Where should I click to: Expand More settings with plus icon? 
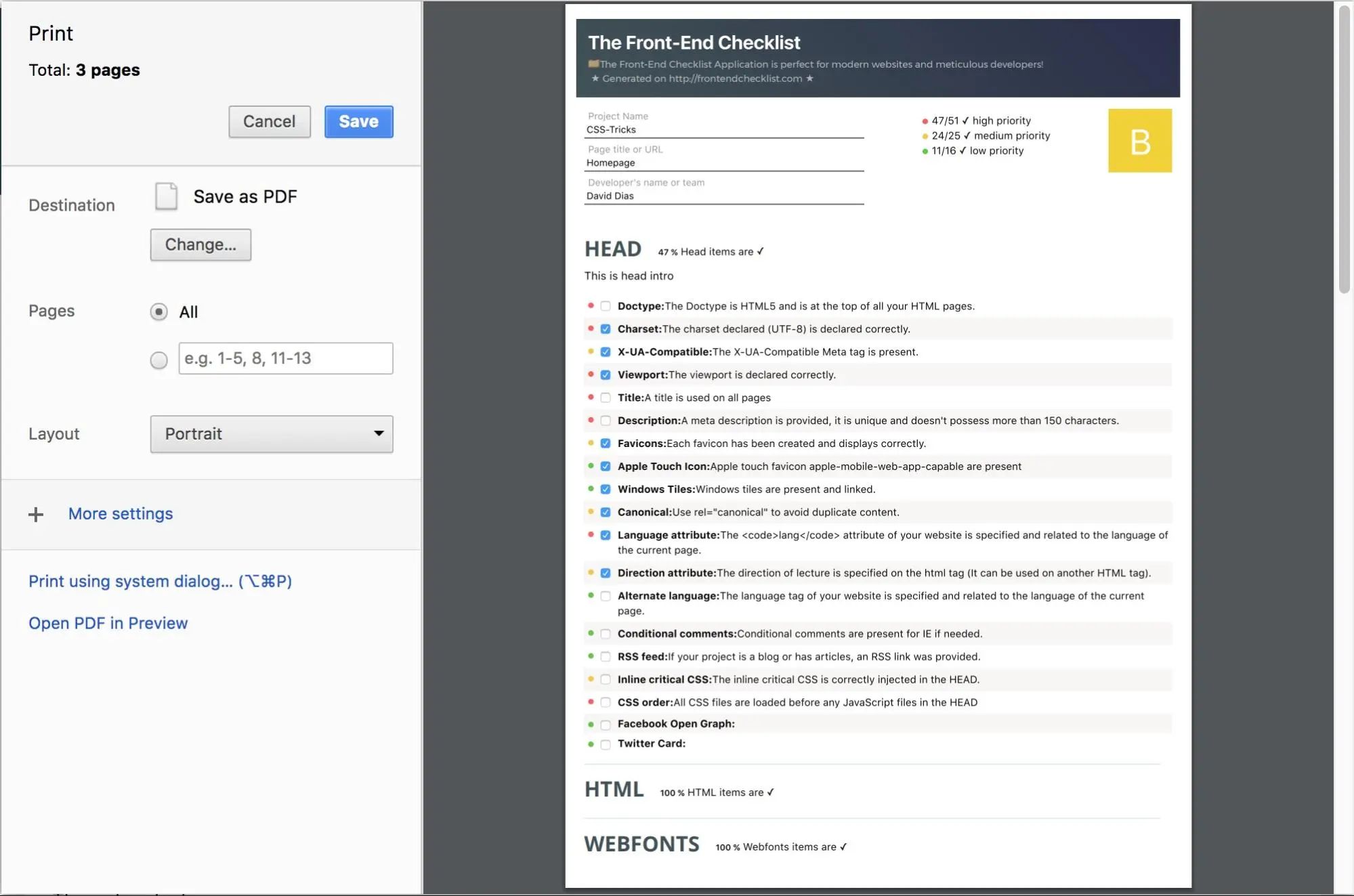[x=36, y=515]
